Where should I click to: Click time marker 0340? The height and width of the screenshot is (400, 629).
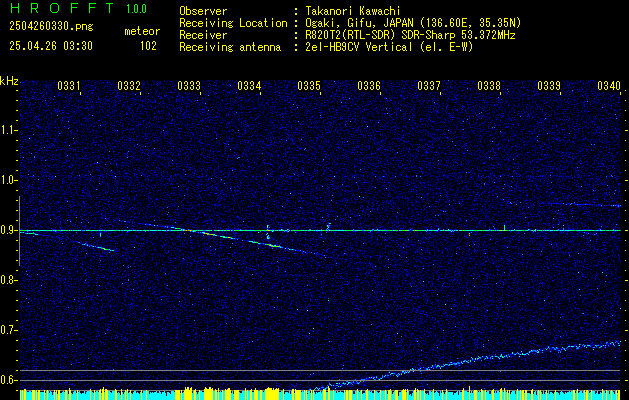coord(609,85)
